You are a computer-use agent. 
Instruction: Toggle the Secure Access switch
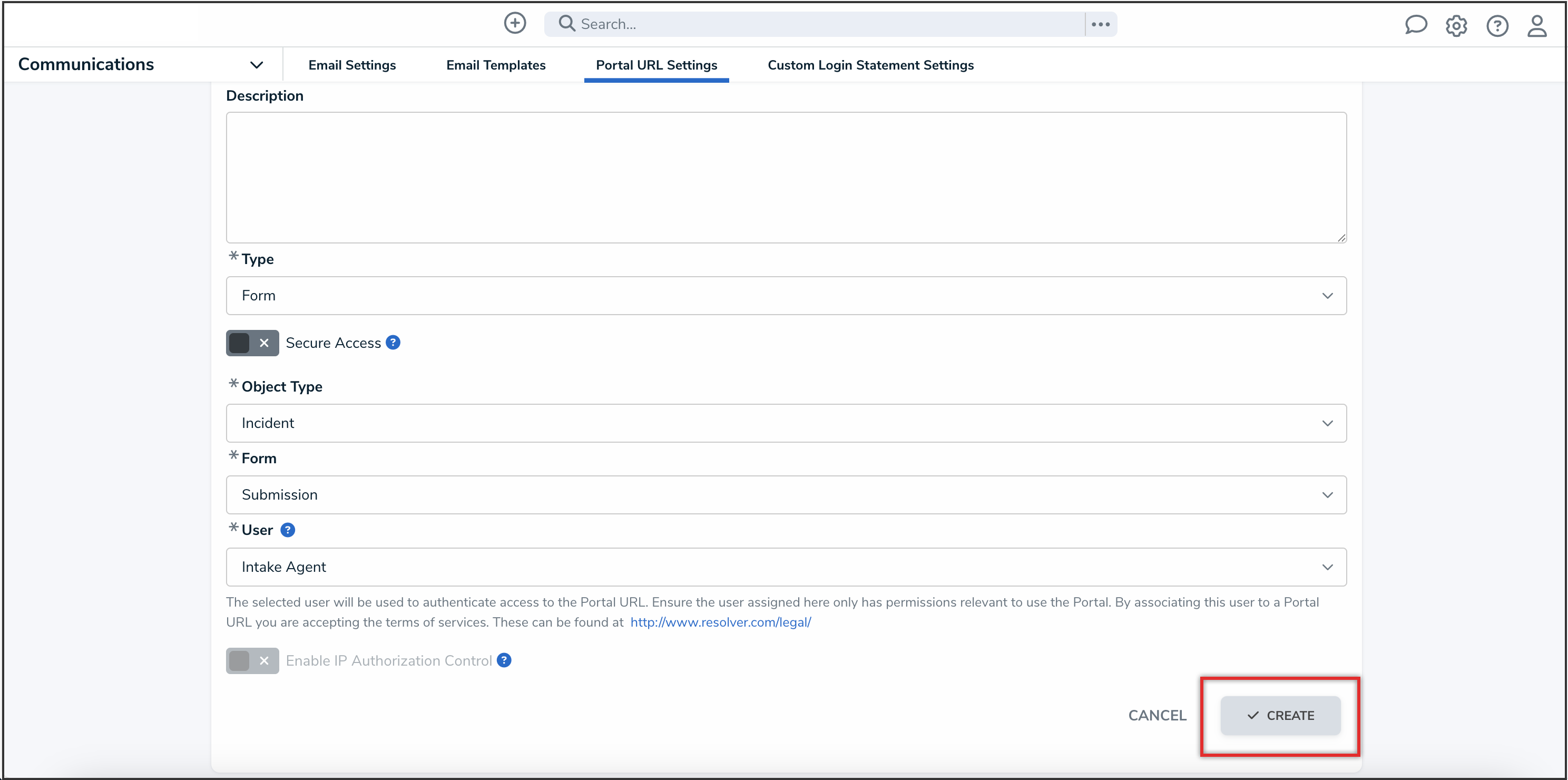tap(252, 343)
